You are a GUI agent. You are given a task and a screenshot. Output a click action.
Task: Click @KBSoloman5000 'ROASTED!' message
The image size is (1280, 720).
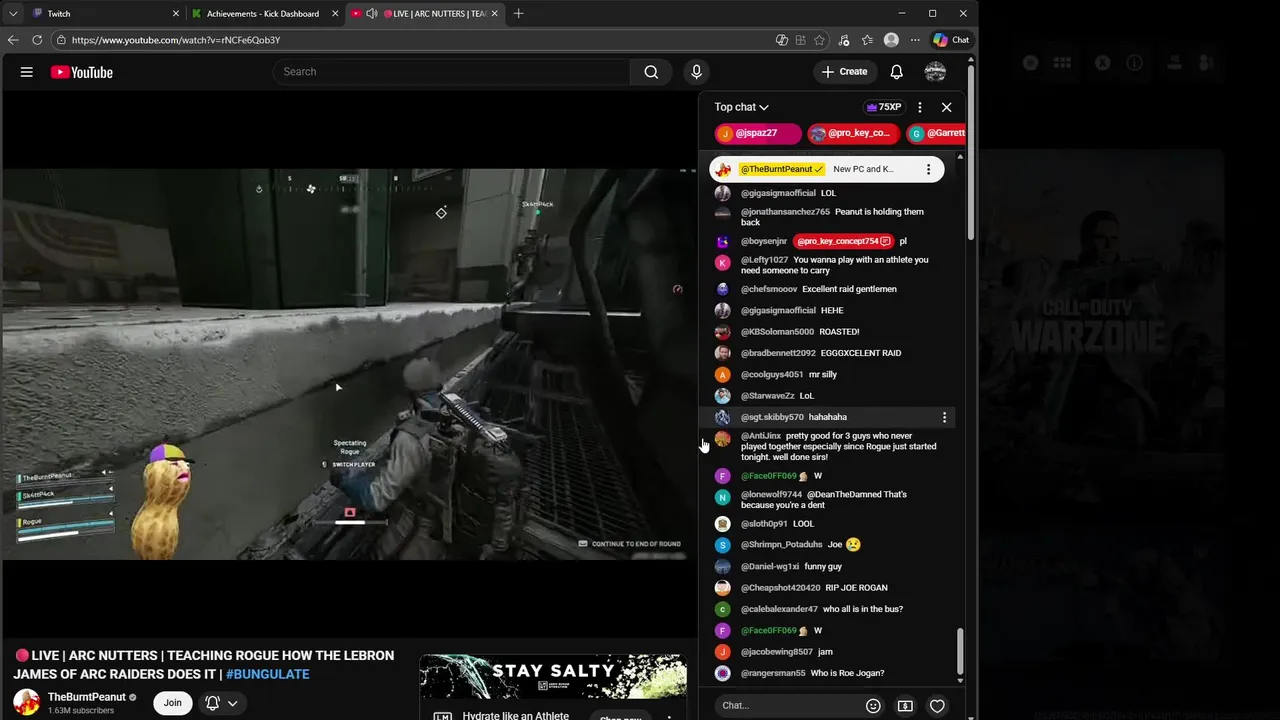pyautogui.click(x=827, y=332)
